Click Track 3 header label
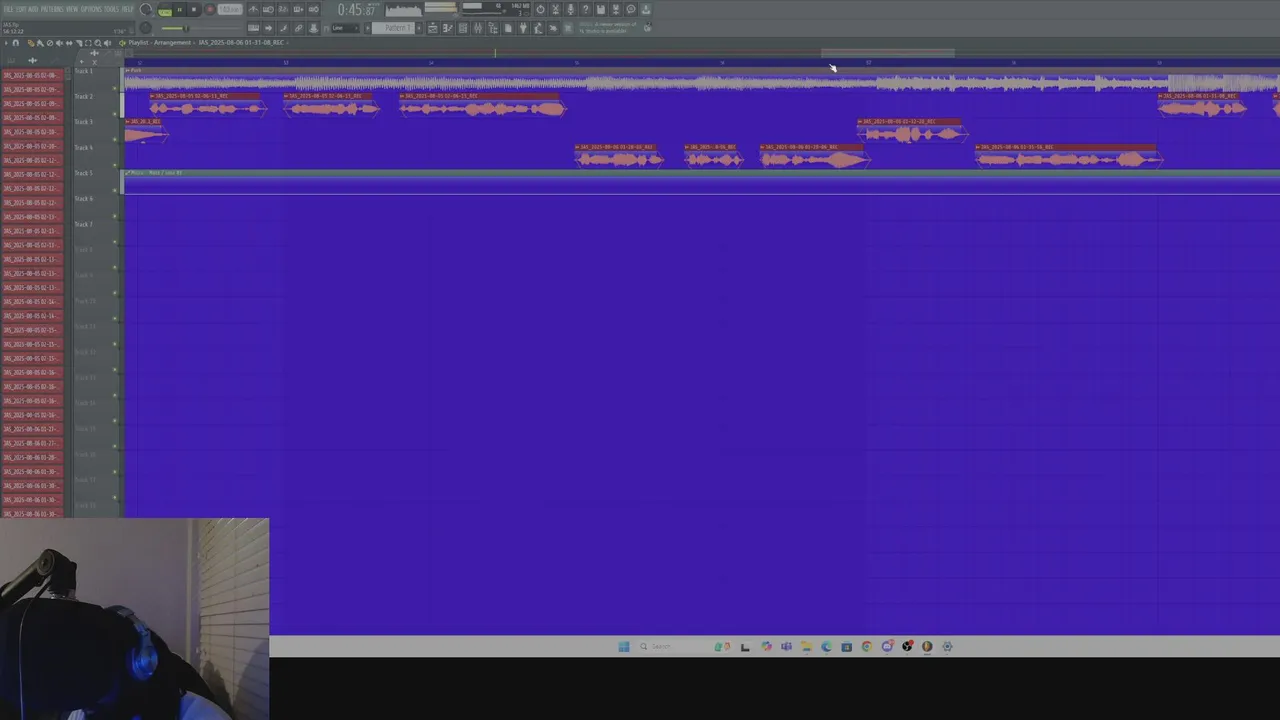The height and width of the screenshot is (720, 1280). 84,122
